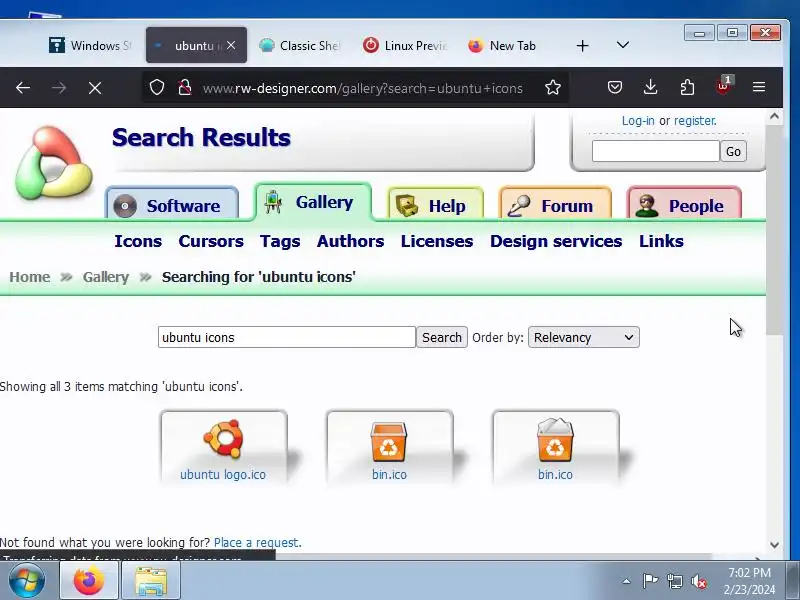Open the uBlock Origin extension icon

pos(724,86)
